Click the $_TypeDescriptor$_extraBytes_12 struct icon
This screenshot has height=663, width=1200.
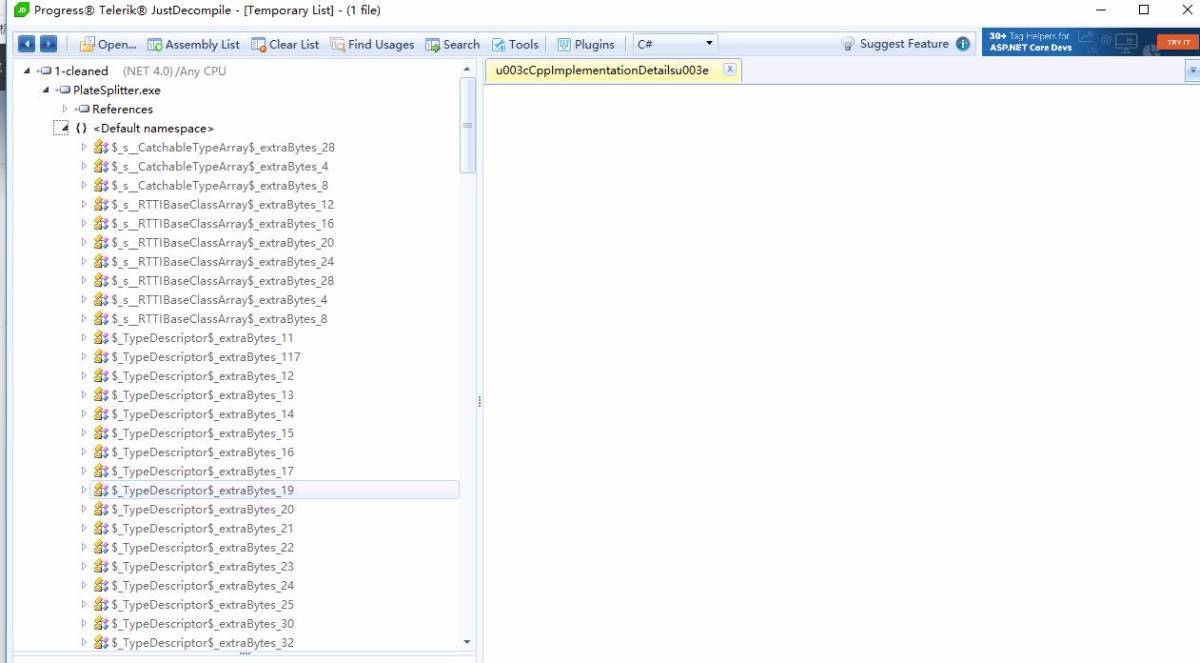tap(101, 376)
